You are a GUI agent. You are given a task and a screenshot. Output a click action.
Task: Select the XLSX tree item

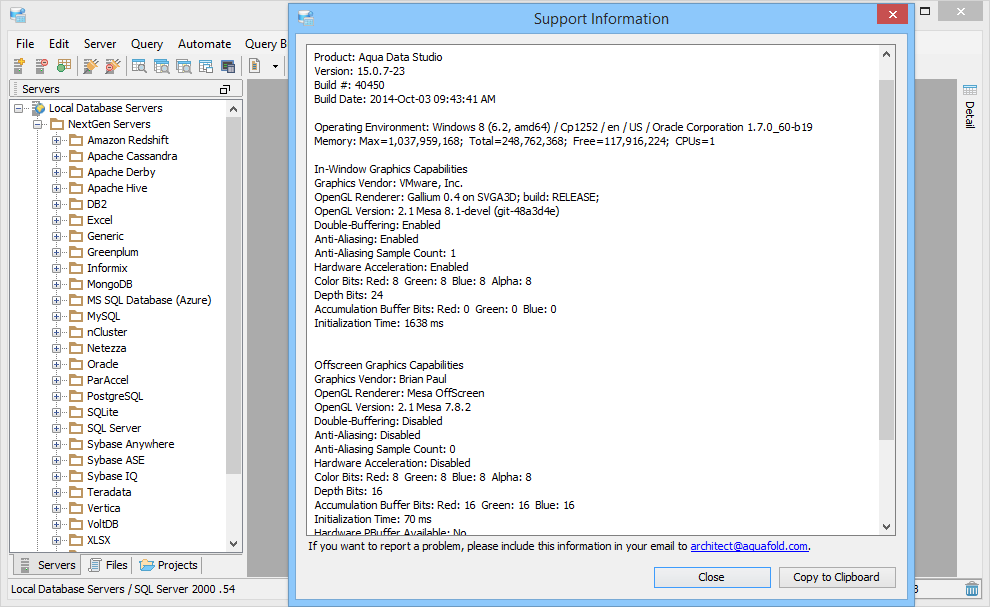point(99,540)
